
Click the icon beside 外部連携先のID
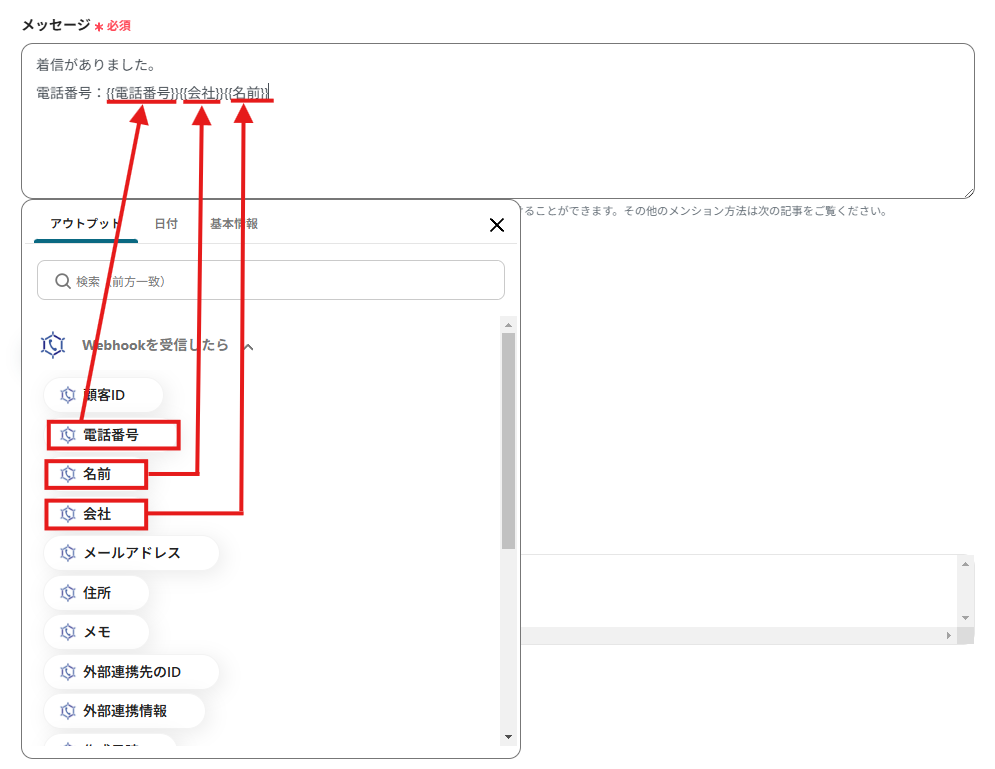point(68,672)
